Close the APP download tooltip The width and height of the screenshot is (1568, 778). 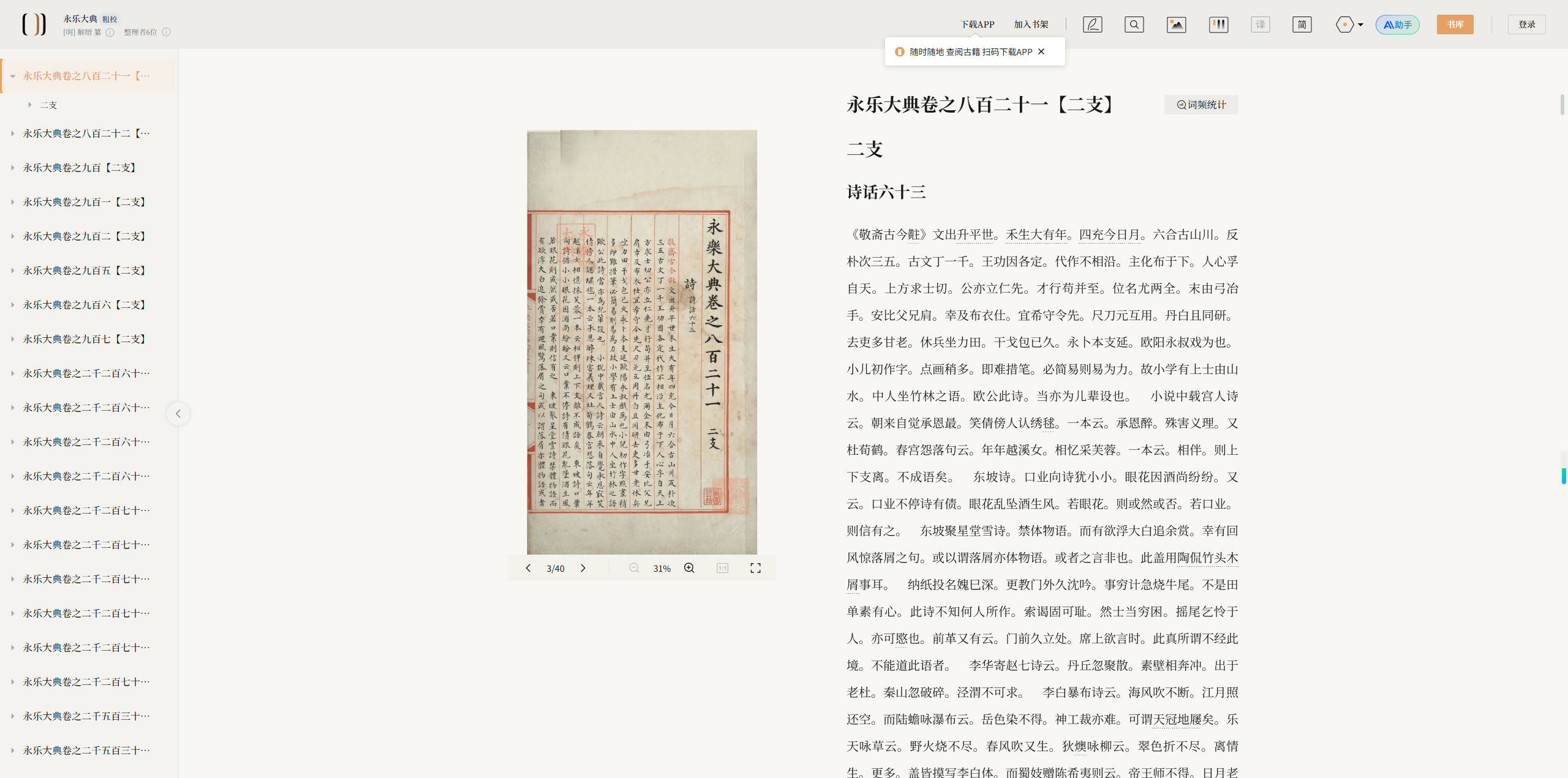click(1041, 51)
